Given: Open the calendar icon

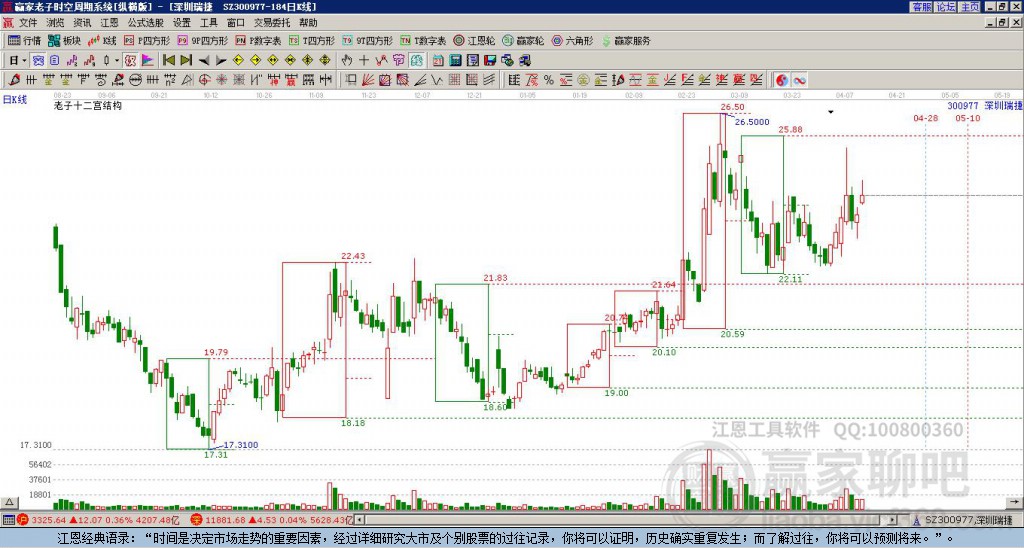Looking at the screenshot, I should point(438,60).
